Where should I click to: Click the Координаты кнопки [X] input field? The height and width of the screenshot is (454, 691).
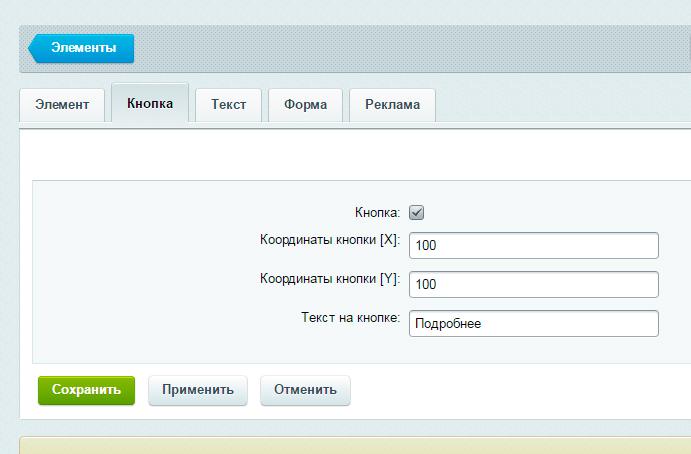(533, 246)
